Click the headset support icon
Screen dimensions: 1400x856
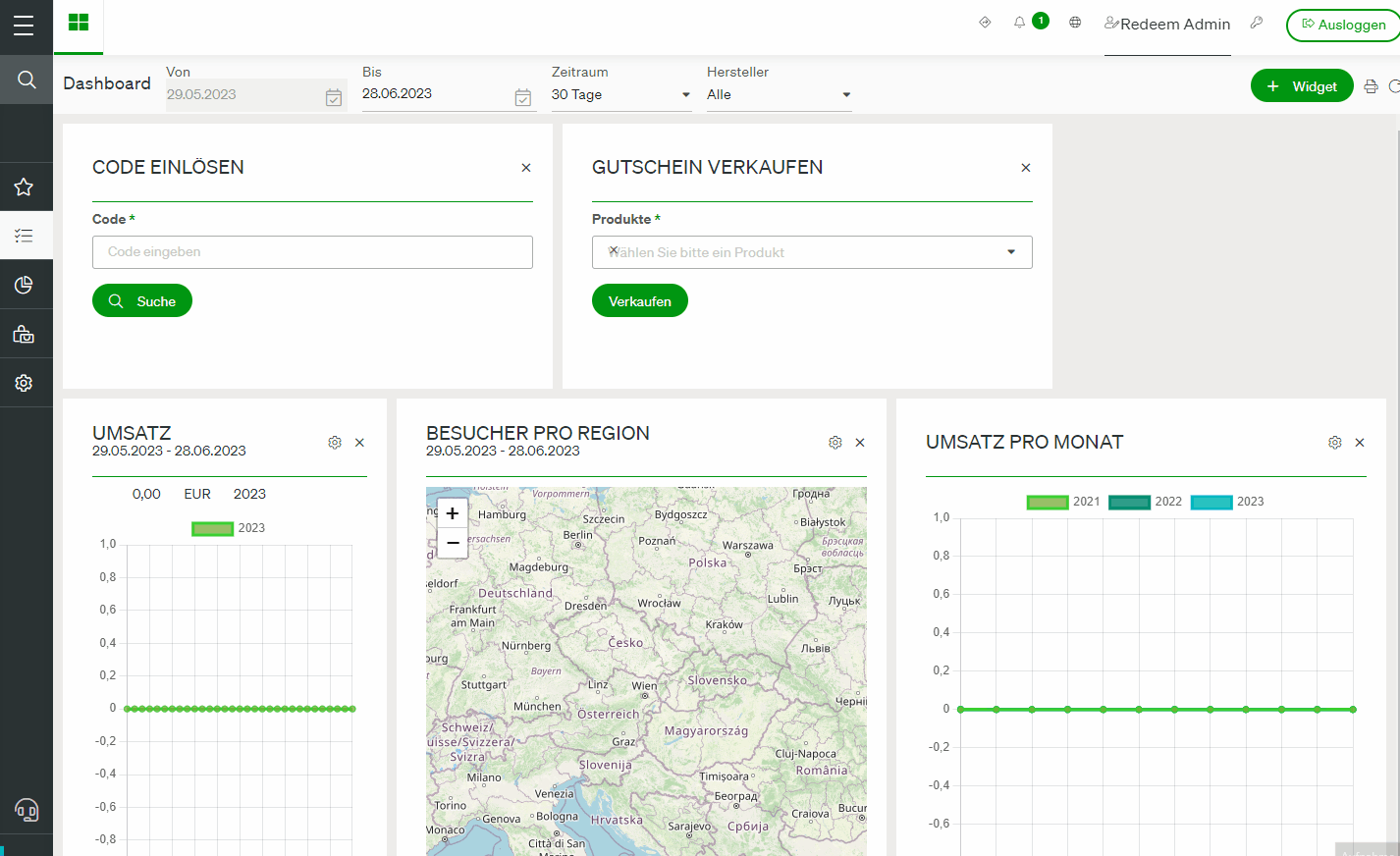point(27,810)
